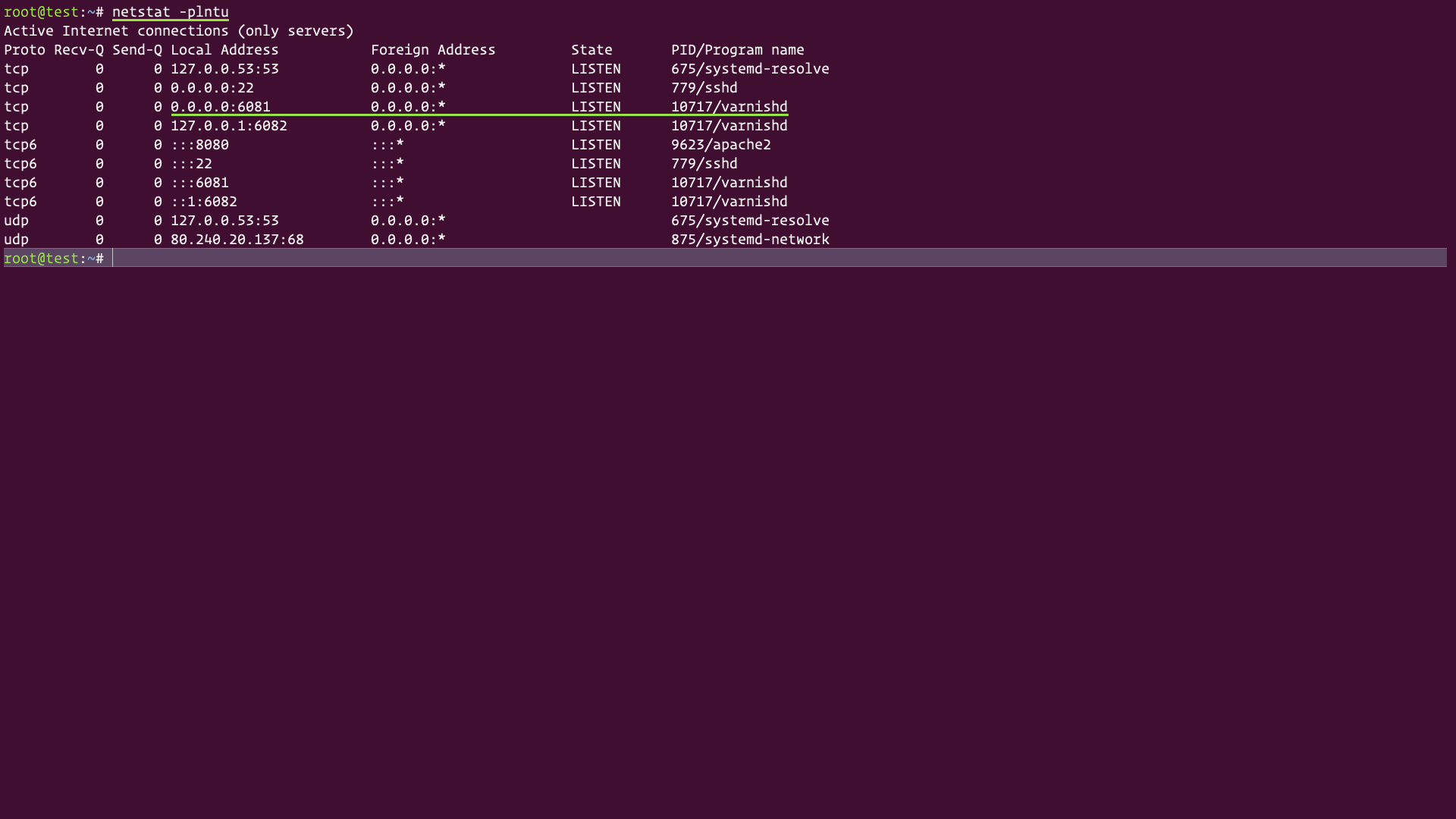Click the Local Address column header

(x=224, y=50)
